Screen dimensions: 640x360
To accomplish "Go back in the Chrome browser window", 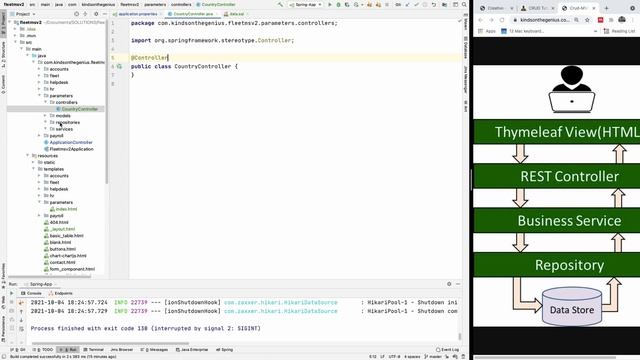I will [x=480, y=20].
